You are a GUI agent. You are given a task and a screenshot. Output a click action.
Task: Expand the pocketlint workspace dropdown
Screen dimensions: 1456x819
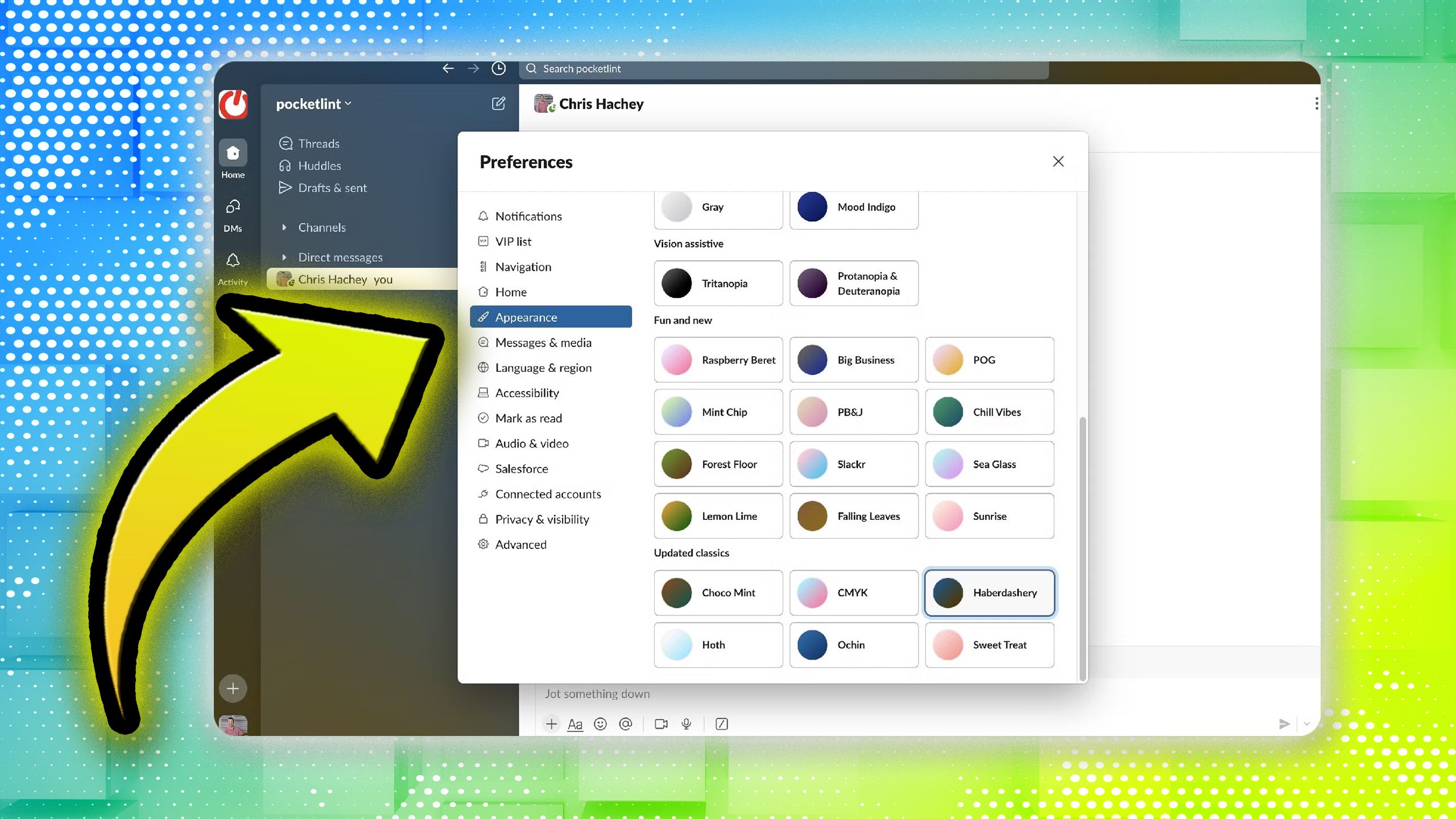313,103
